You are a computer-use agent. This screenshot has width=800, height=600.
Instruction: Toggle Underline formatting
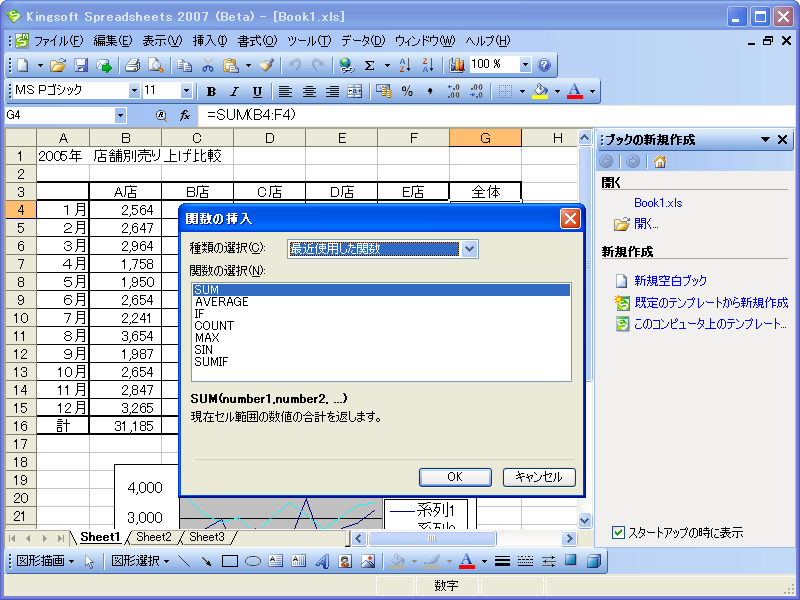[x=257, y=92]
